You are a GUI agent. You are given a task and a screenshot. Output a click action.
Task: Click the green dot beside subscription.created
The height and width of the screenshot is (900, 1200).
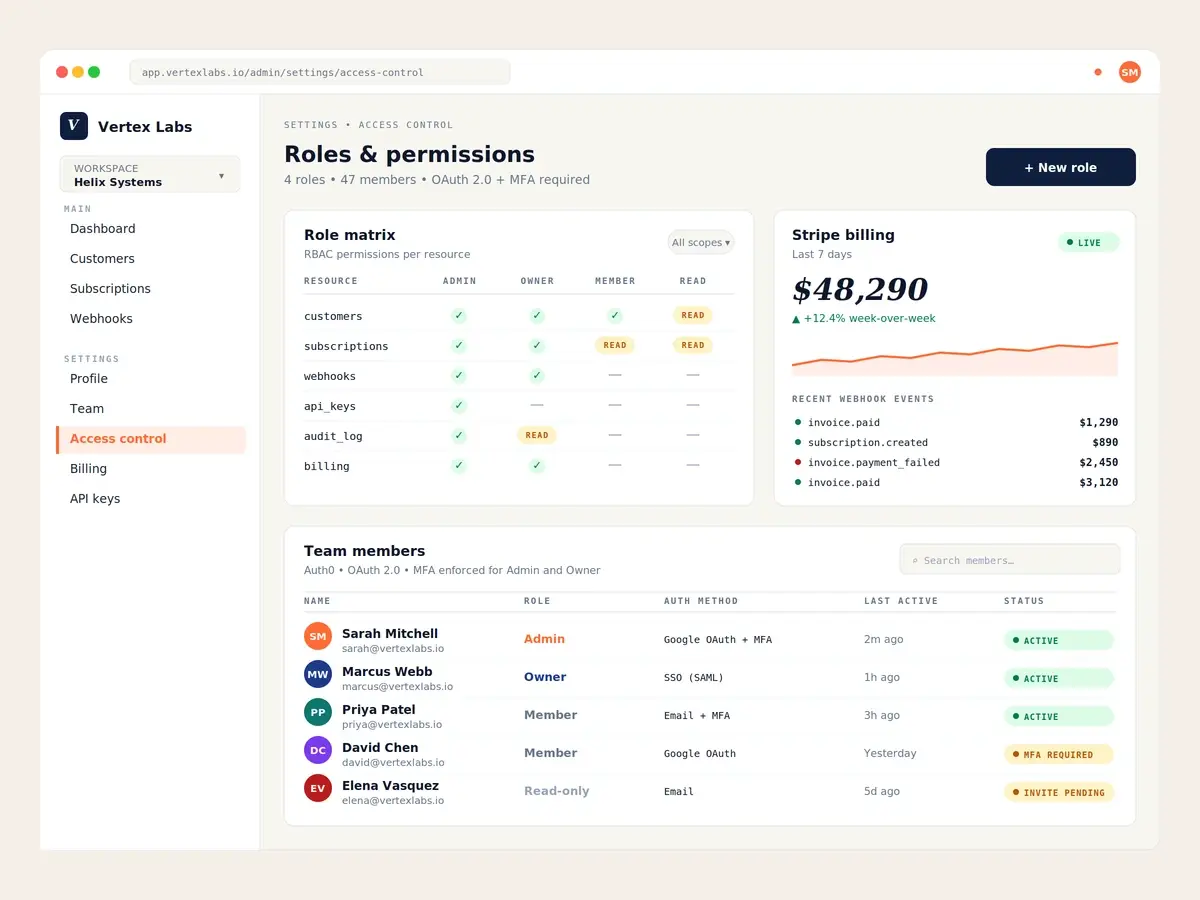[x=797, y=442]
